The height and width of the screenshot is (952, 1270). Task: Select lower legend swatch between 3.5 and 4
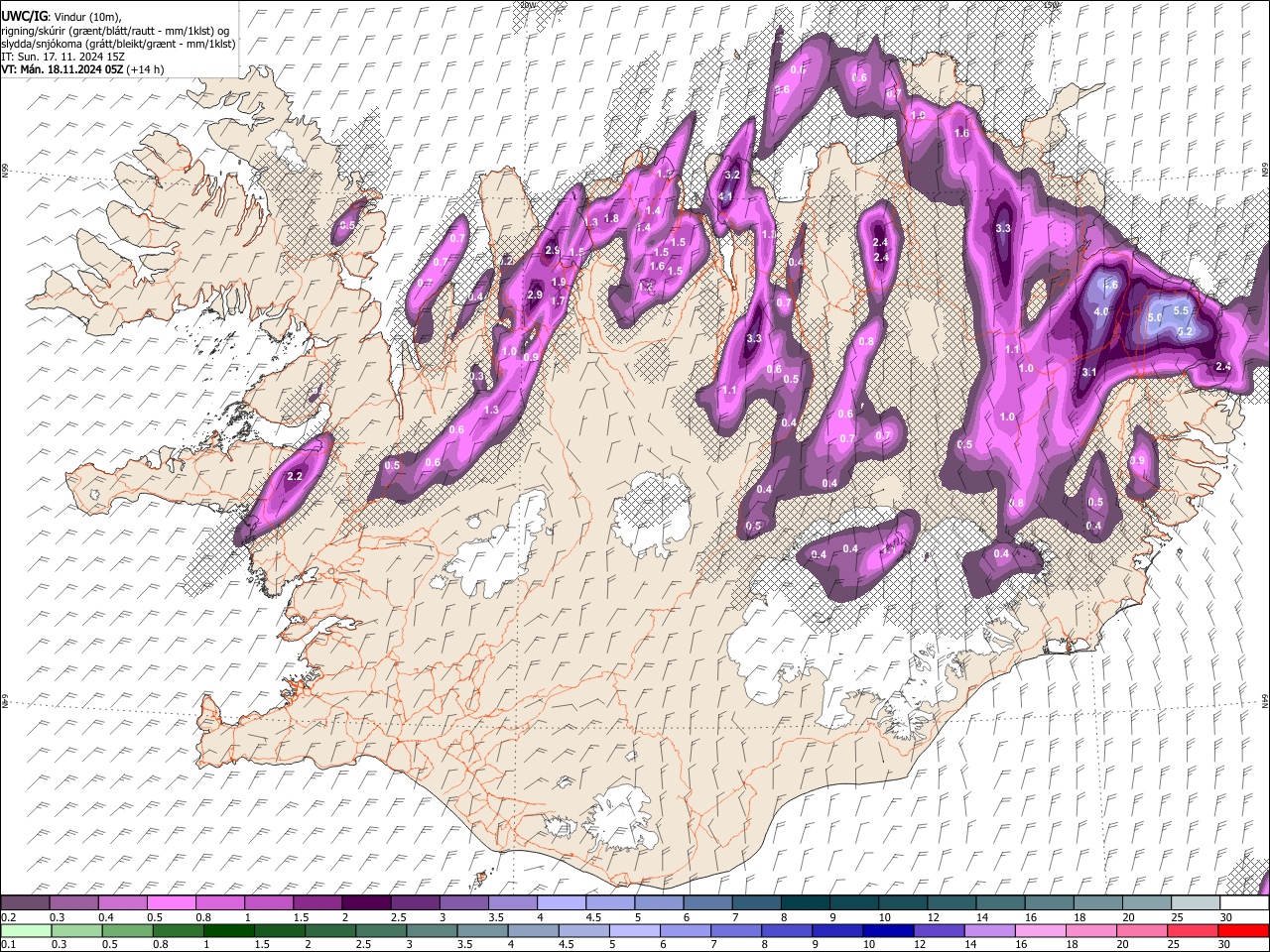point(481,930)
